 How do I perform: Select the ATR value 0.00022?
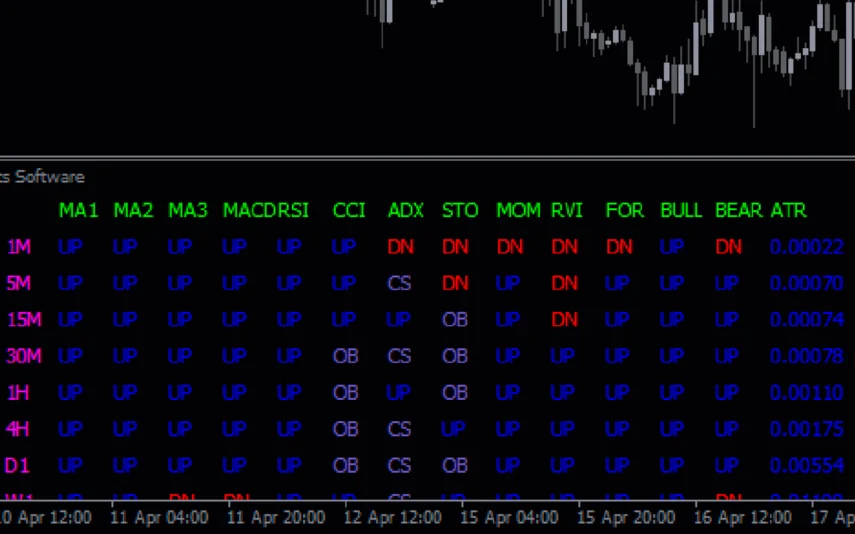click(806, 247)
